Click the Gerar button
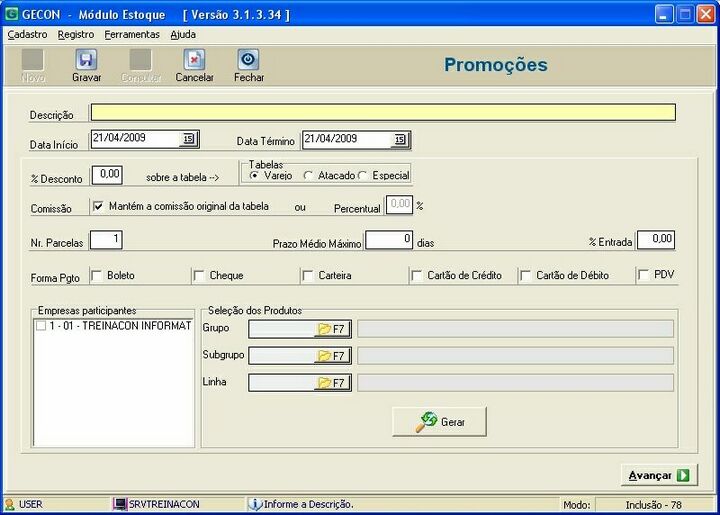 point(439,421)
